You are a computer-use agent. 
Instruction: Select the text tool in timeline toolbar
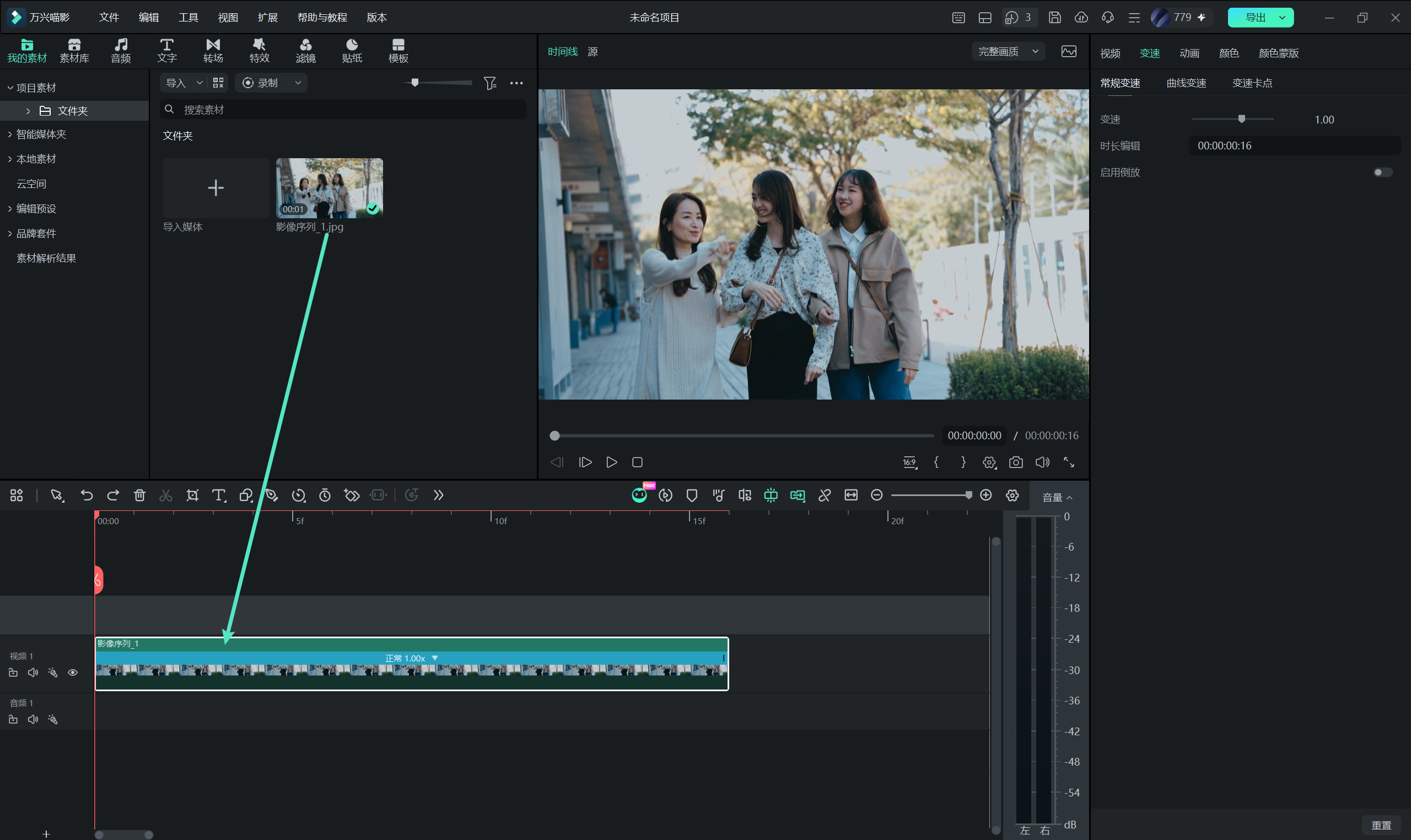coord(218,496)
